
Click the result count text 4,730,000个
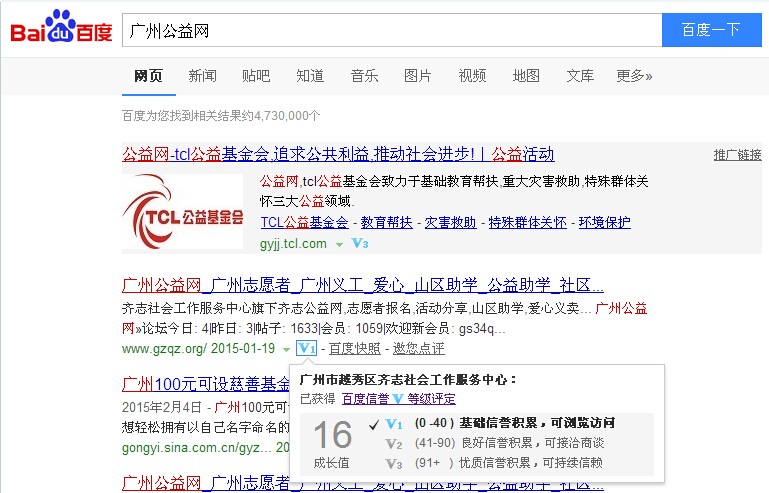(x=287, y=116)
